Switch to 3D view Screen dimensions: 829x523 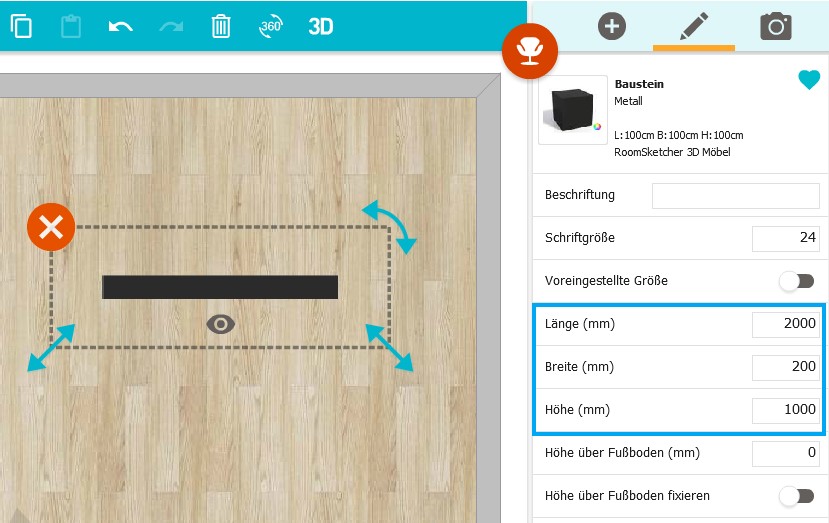pyautogui.click(x=320, y=26)
